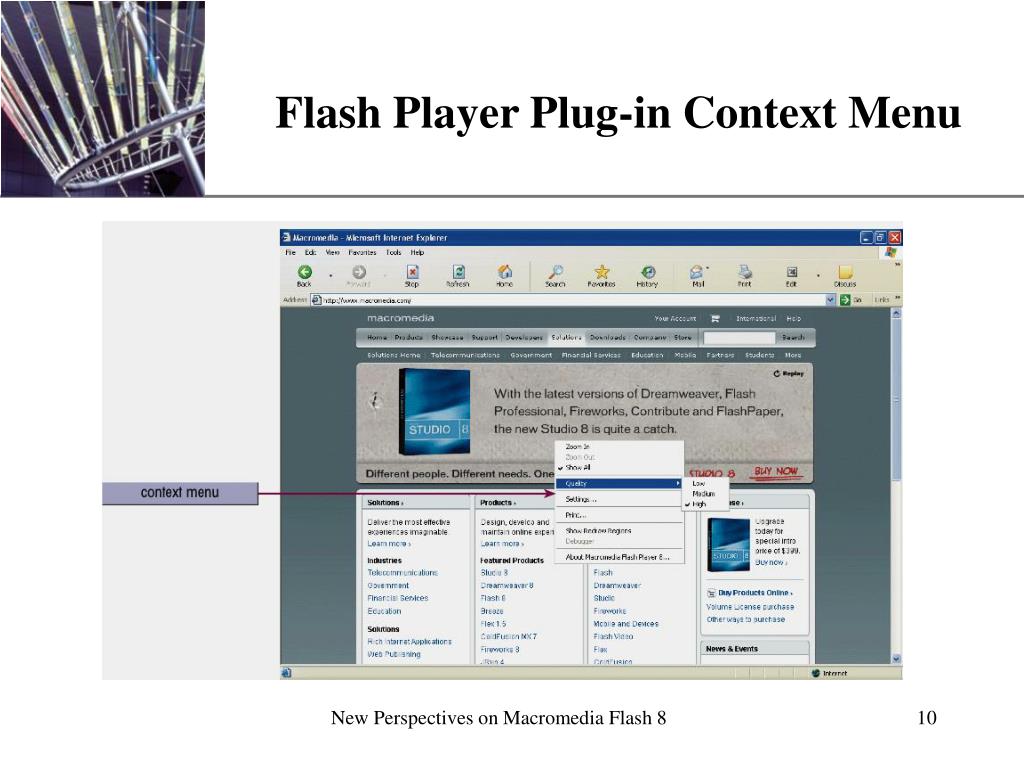Viewport: 1024px width, 768px height.
Task: Choose Zoom In from the context menu
Action: (x=577, y=447)
